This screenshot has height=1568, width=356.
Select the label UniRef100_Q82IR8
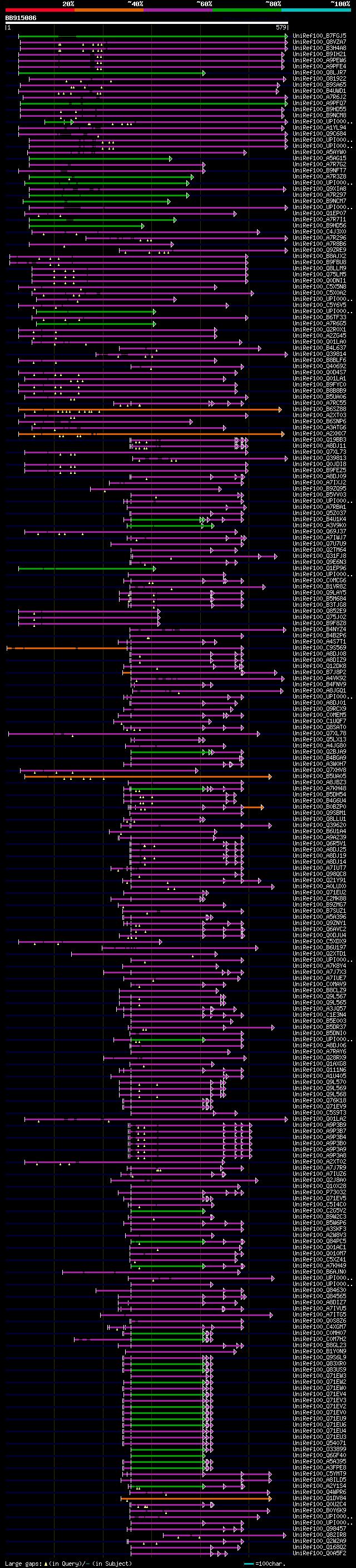click(x=319, y=1535)
